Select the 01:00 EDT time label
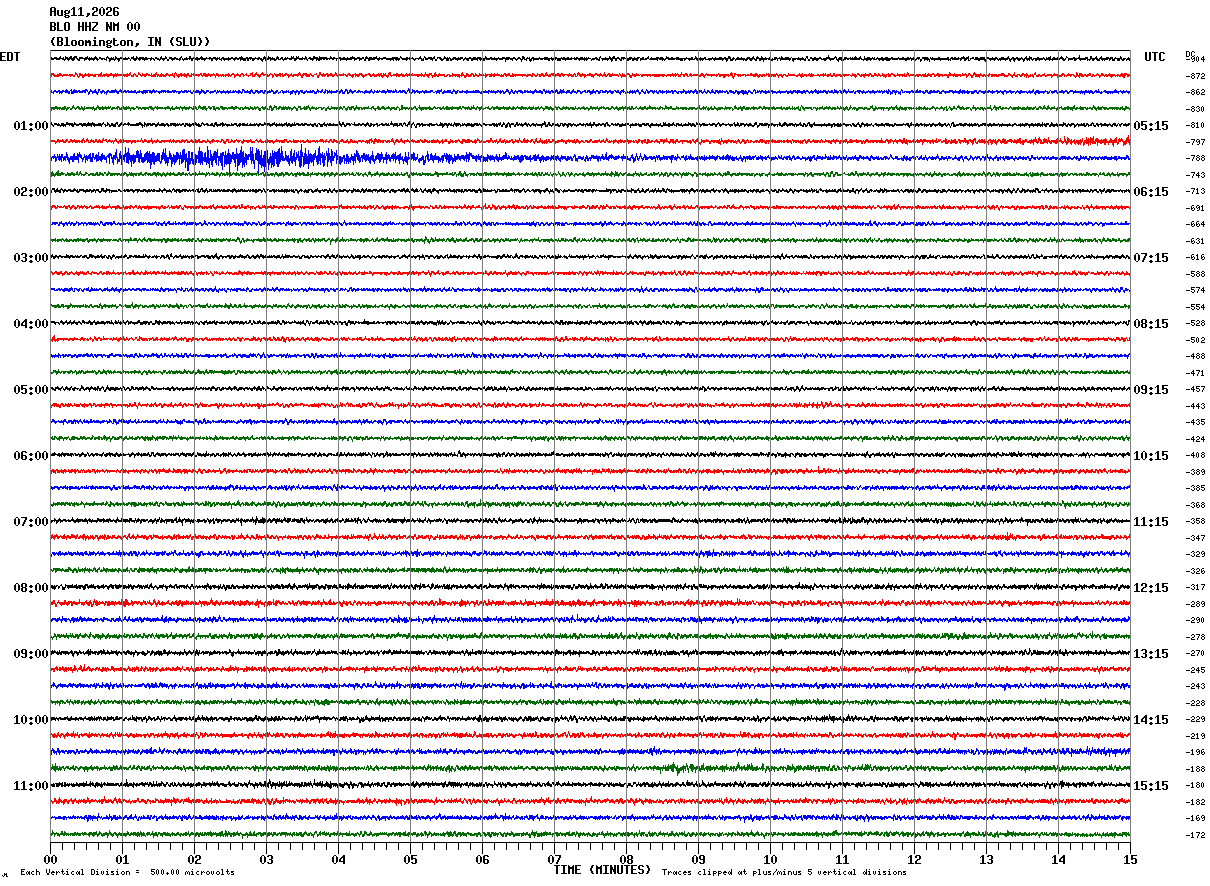 click(x=31, y=126)
